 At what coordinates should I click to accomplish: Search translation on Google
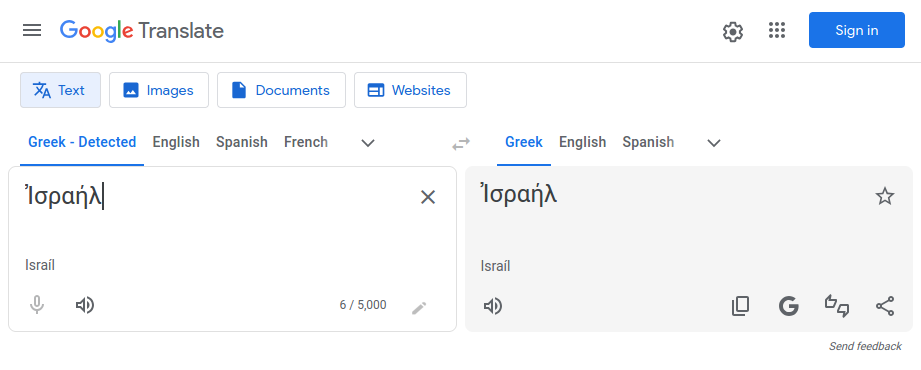click(x=788, y=306)
